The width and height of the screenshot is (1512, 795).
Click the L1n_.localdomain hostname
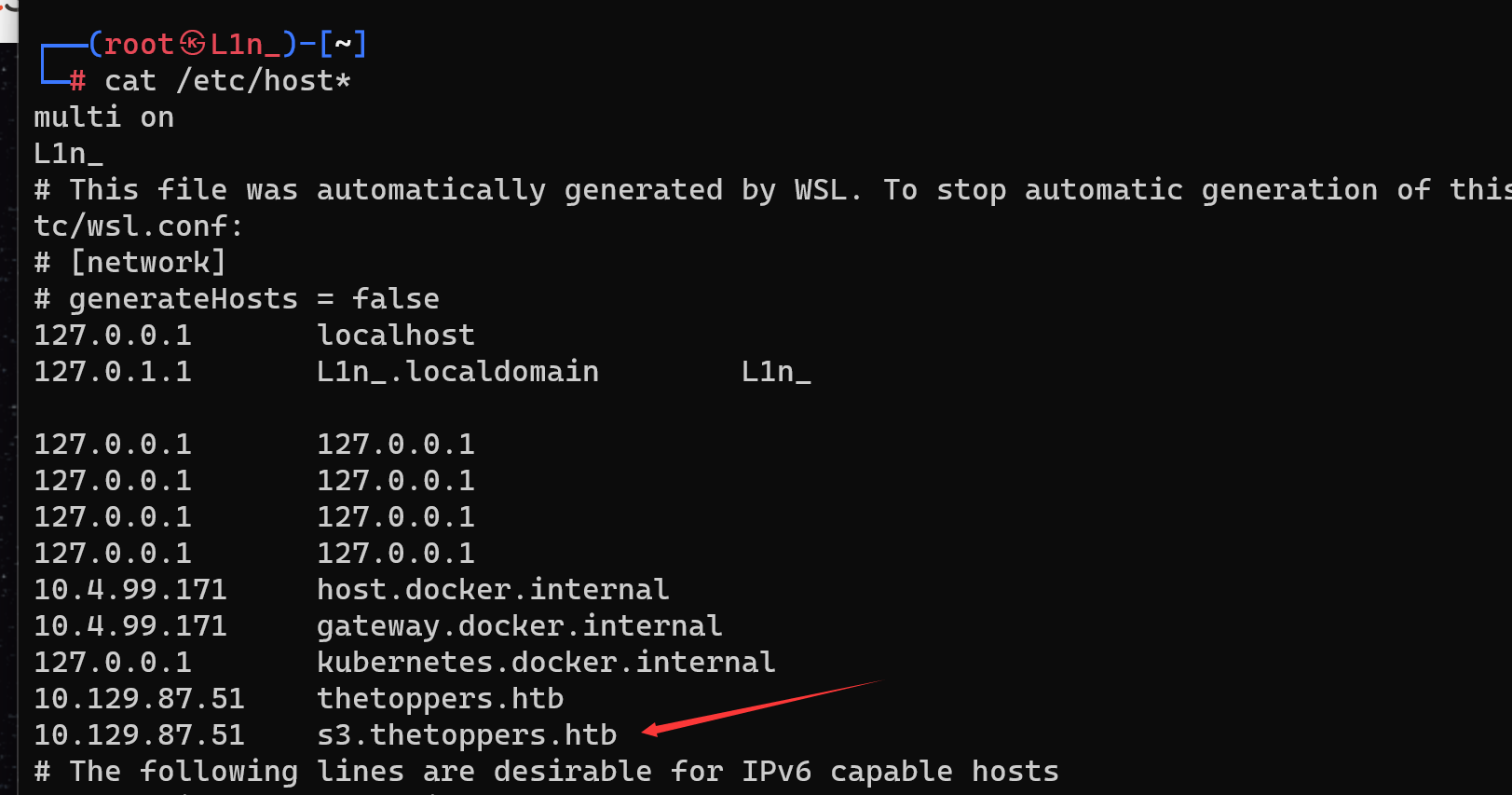[457, 372]
